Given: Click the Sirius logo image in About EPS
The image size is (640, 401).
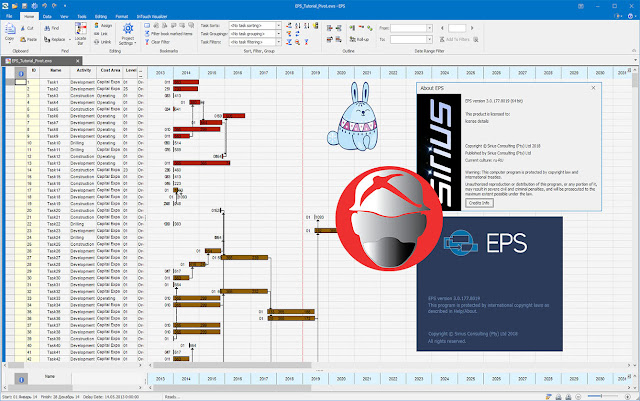Looking at the screenshot, I should tap(439, 152).
